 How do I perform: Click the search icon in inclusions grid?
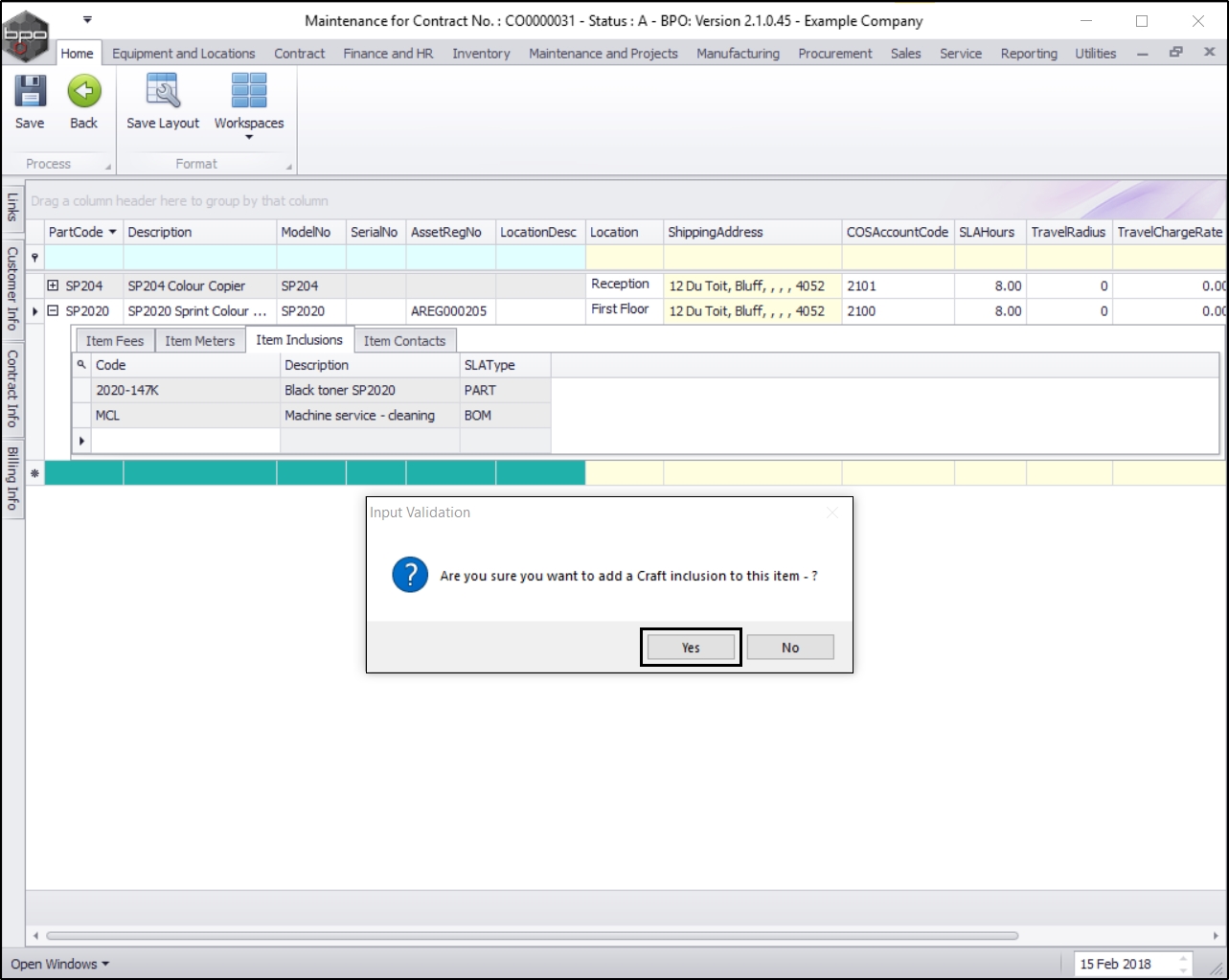[x=81, y=364]
